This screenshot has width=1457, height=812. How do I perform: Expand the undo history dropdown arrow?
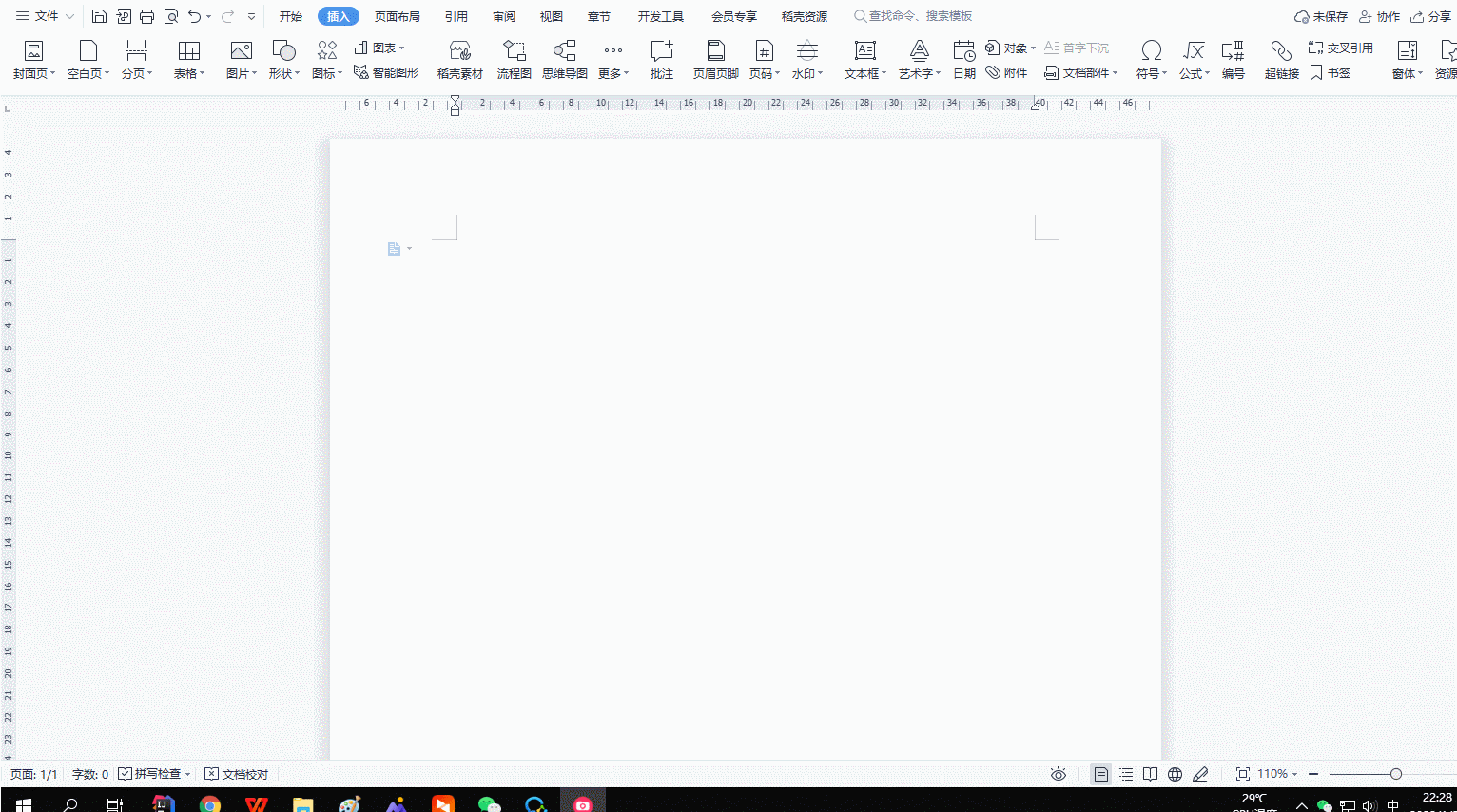[x=208, y=16]
